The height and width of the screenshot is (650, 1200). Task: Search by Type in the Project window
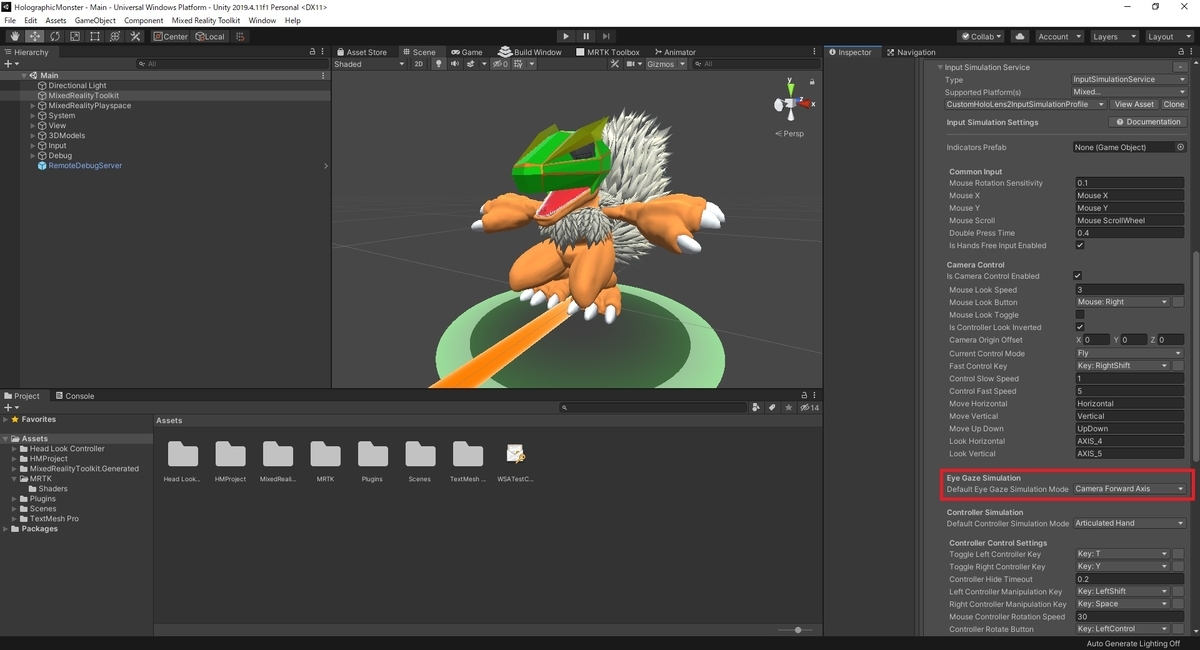(755, 407)
